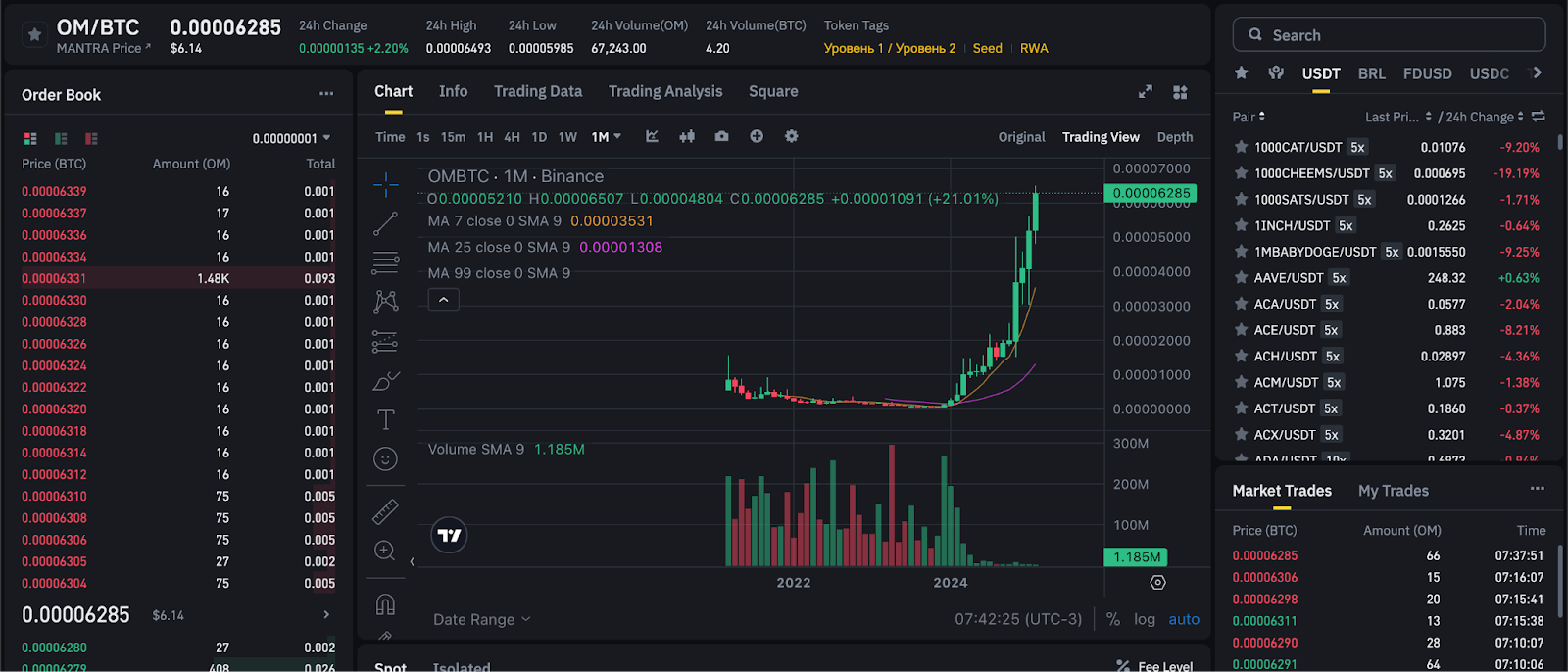Open the MANTRA Price link
This screenshot has width=1568, height=672.
[104, 48]
